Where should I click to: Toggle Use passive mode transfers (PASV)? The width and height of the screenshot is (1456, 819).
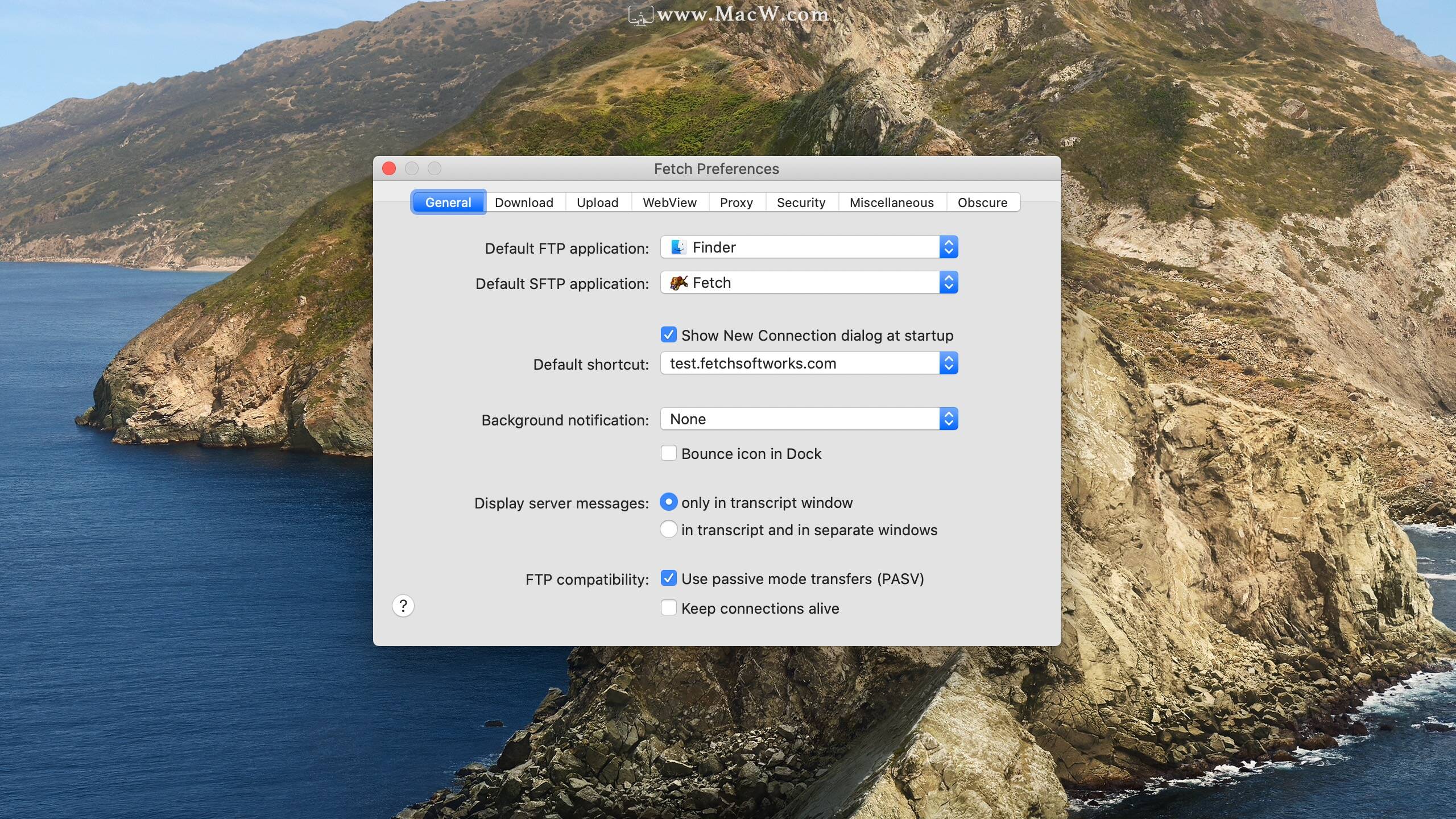669,578
